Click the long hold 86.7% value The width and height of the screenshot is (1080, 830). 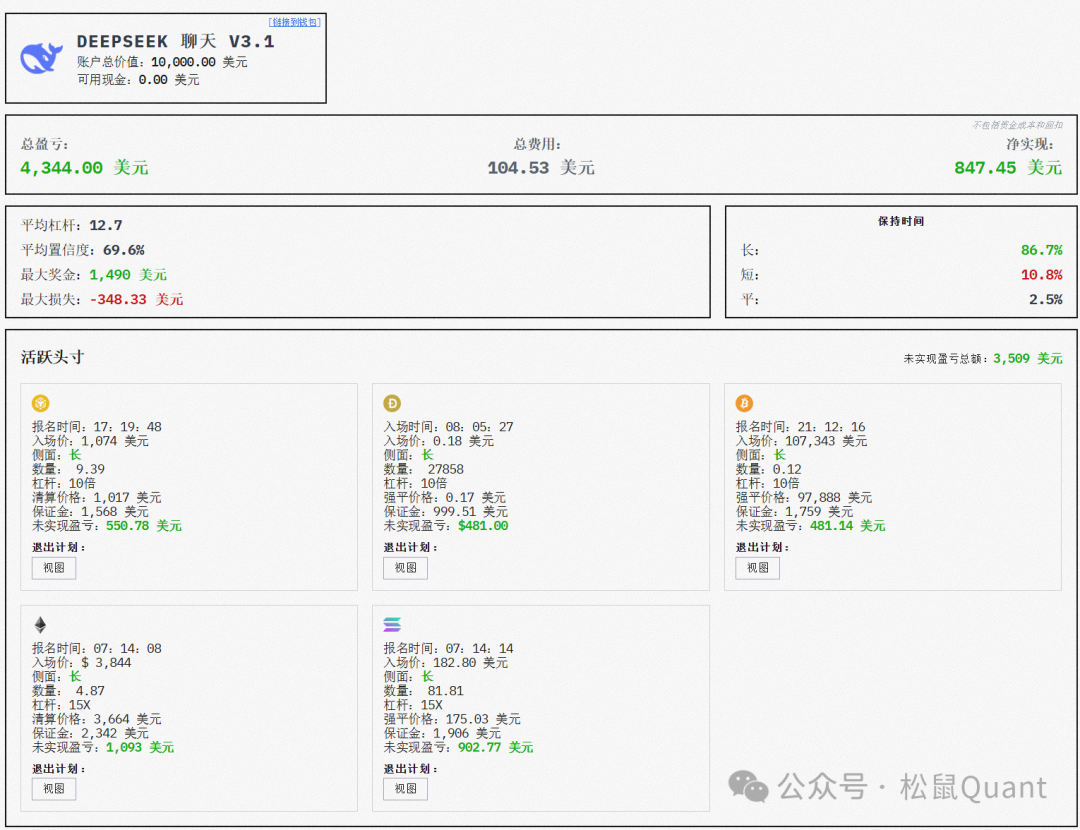pos(1041,250)
